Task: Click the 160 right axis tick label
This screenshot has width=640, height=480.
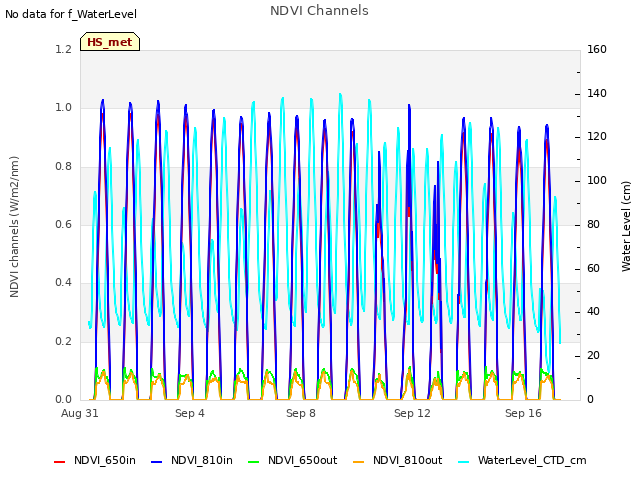Action: (x=597, y=49)
